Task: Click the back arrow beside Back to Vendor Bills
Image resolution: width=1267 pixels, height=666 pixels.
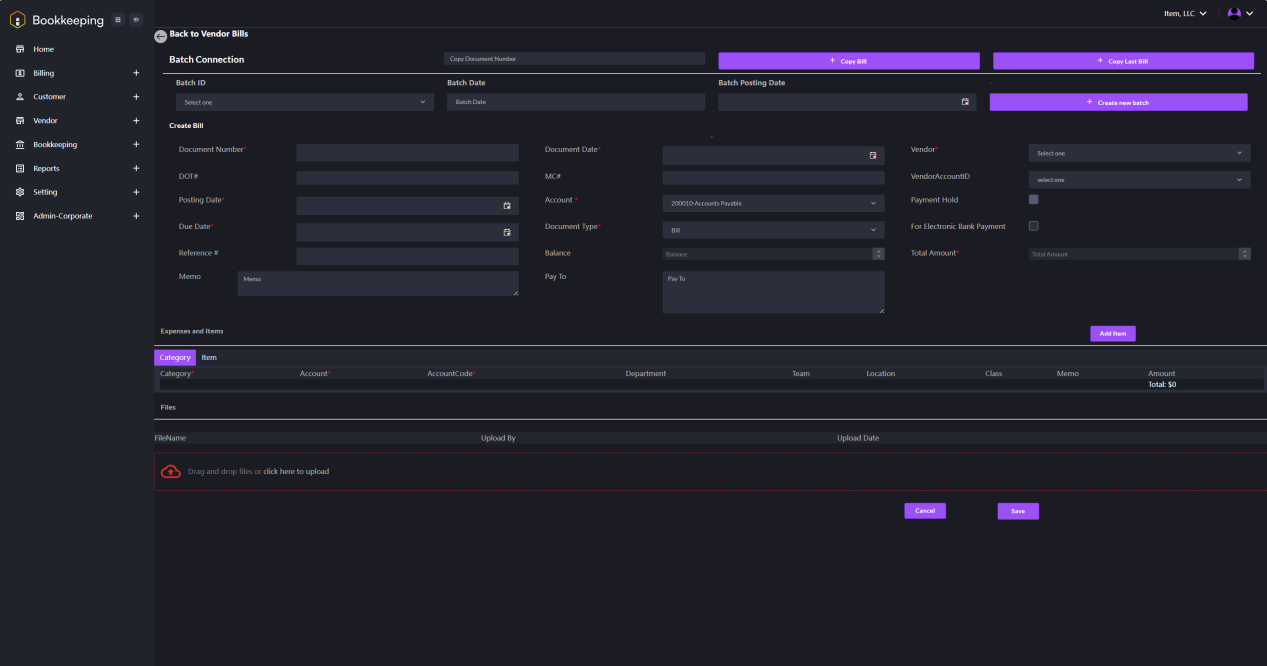Action: (160, 35)
